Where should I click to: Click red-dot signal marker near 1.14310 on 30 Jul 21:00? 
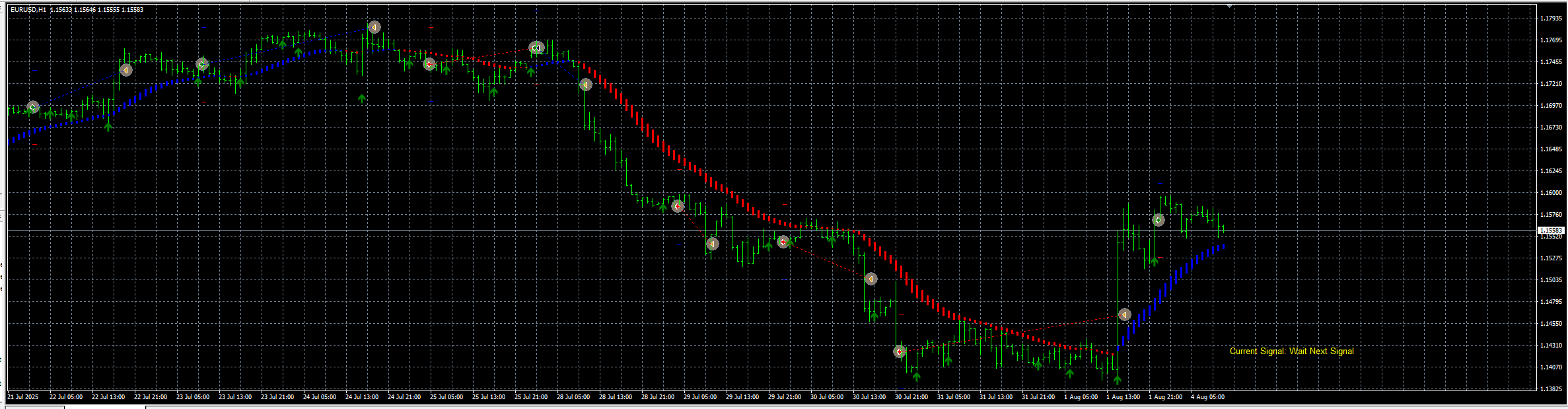click(900, 352)
